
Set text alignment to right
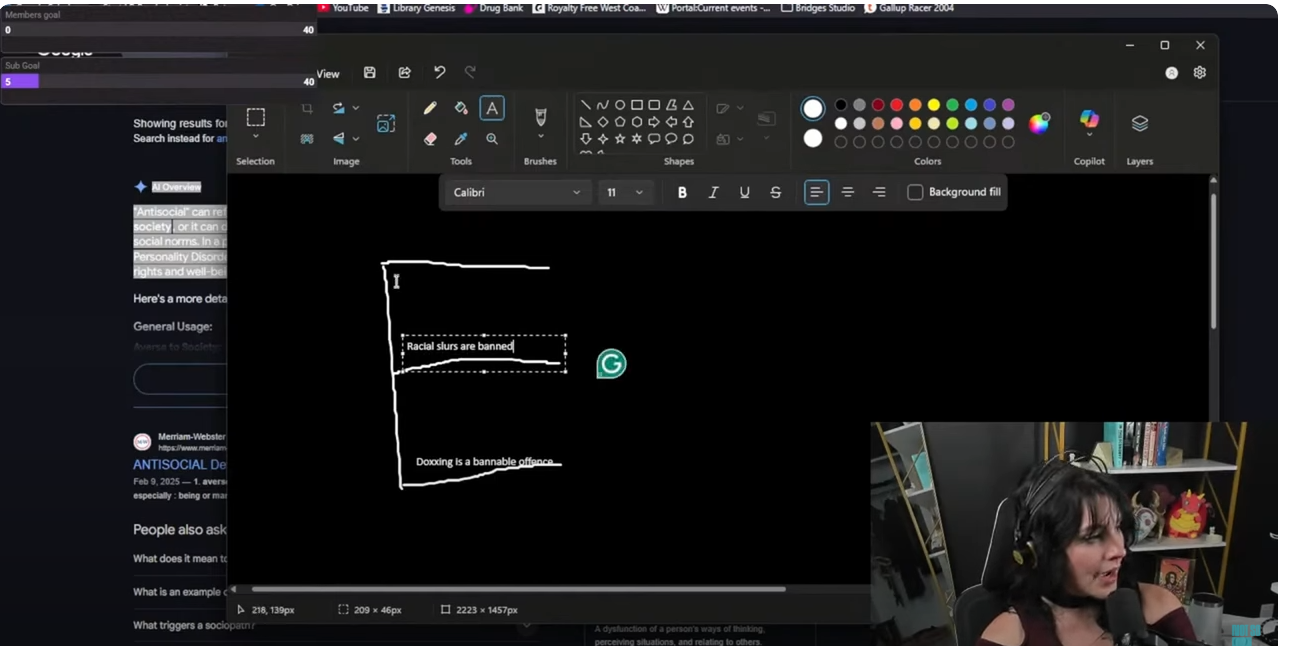tap(879, 192)
